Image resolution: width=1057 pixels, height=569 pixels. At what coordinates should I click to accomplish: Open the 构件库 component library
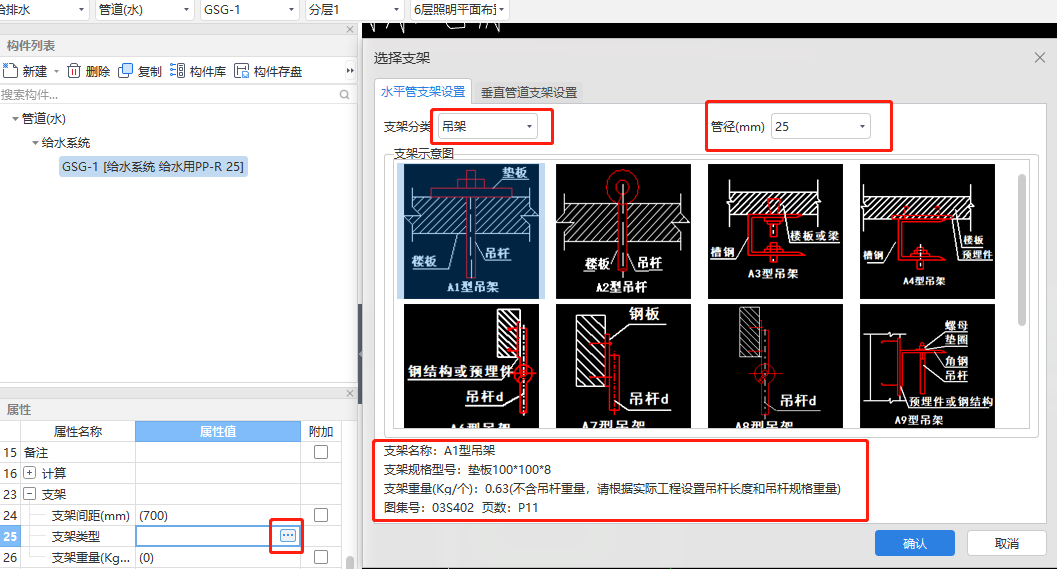[x=198, y=71]
